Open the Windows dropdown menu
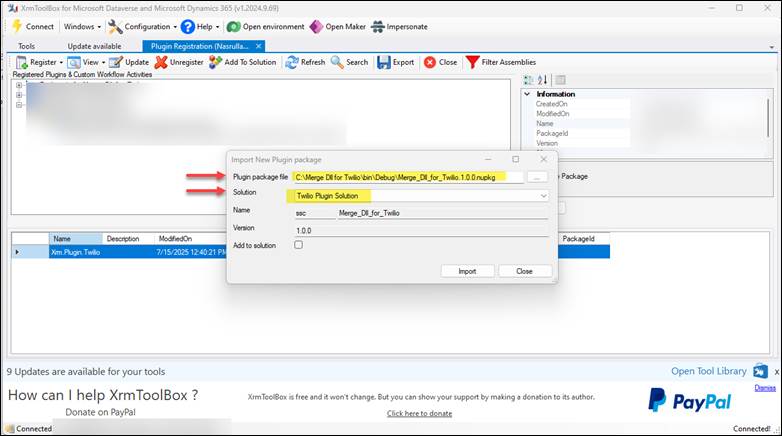Image resolution: width=782 pixels, height=436 pixels. [82, 26]
